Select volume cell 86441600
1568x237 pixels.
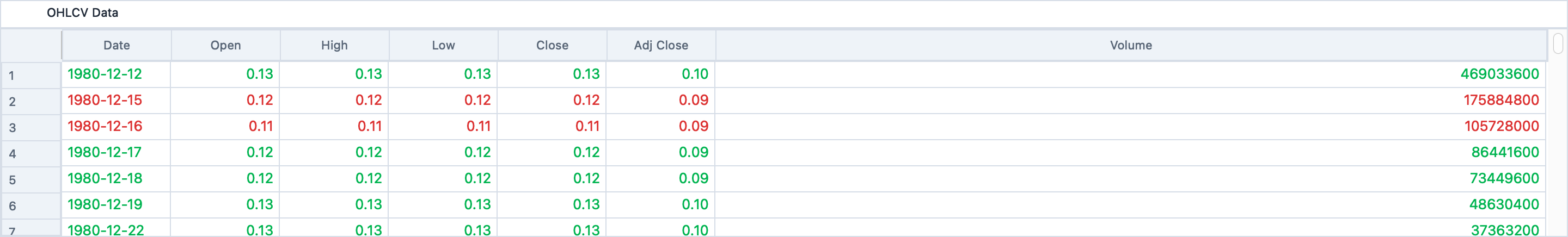[x=1131, y=153]
